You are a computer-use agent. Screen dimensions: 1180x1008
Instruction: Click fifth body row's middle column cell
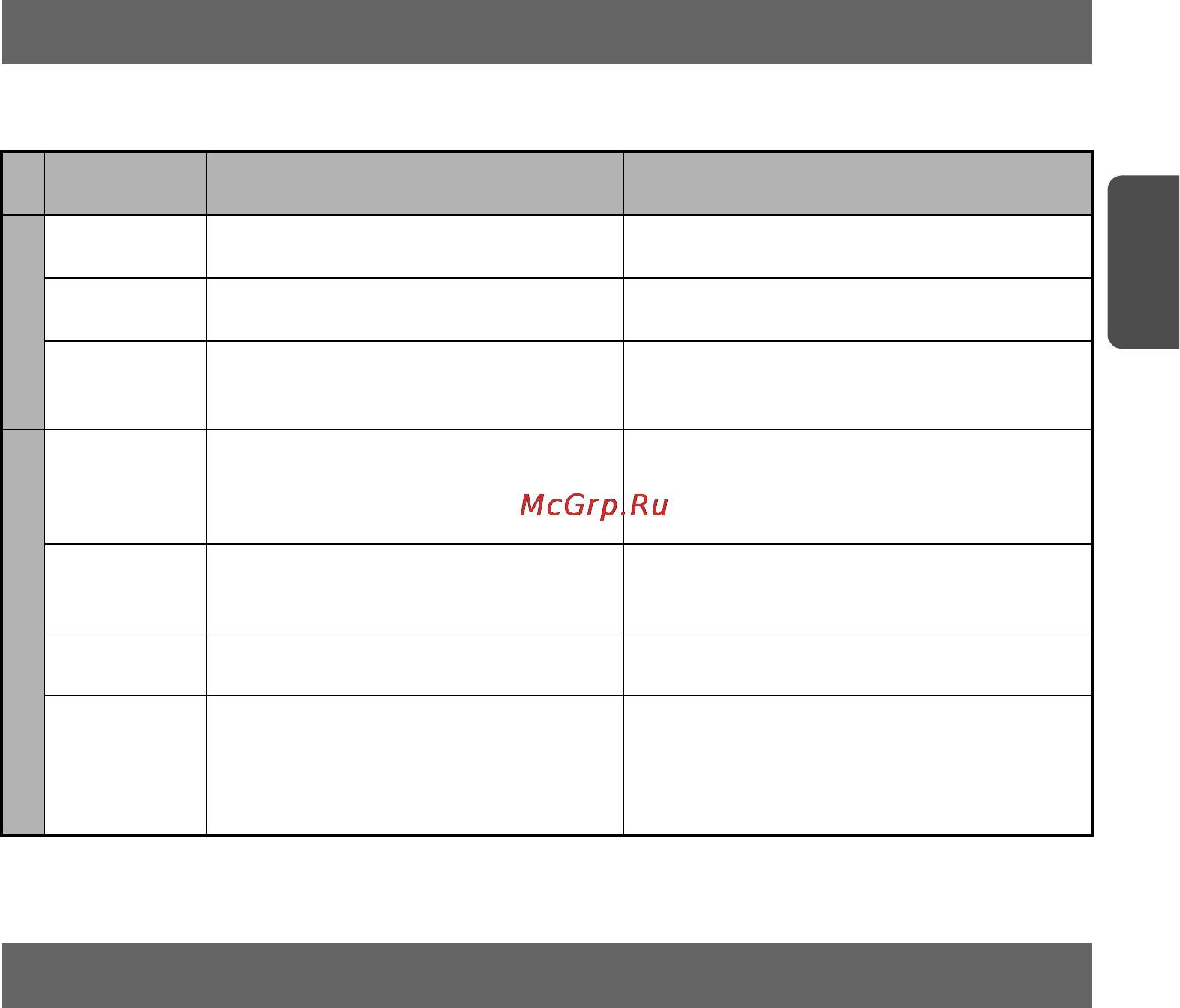415,588
